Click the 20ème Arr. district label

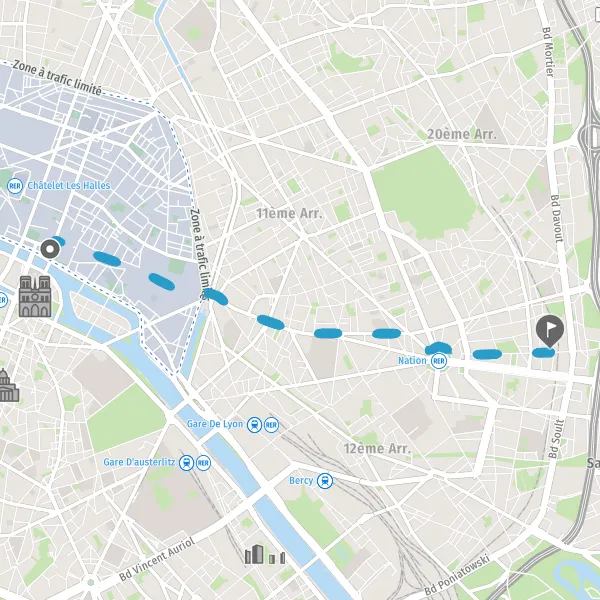(462, 134)
